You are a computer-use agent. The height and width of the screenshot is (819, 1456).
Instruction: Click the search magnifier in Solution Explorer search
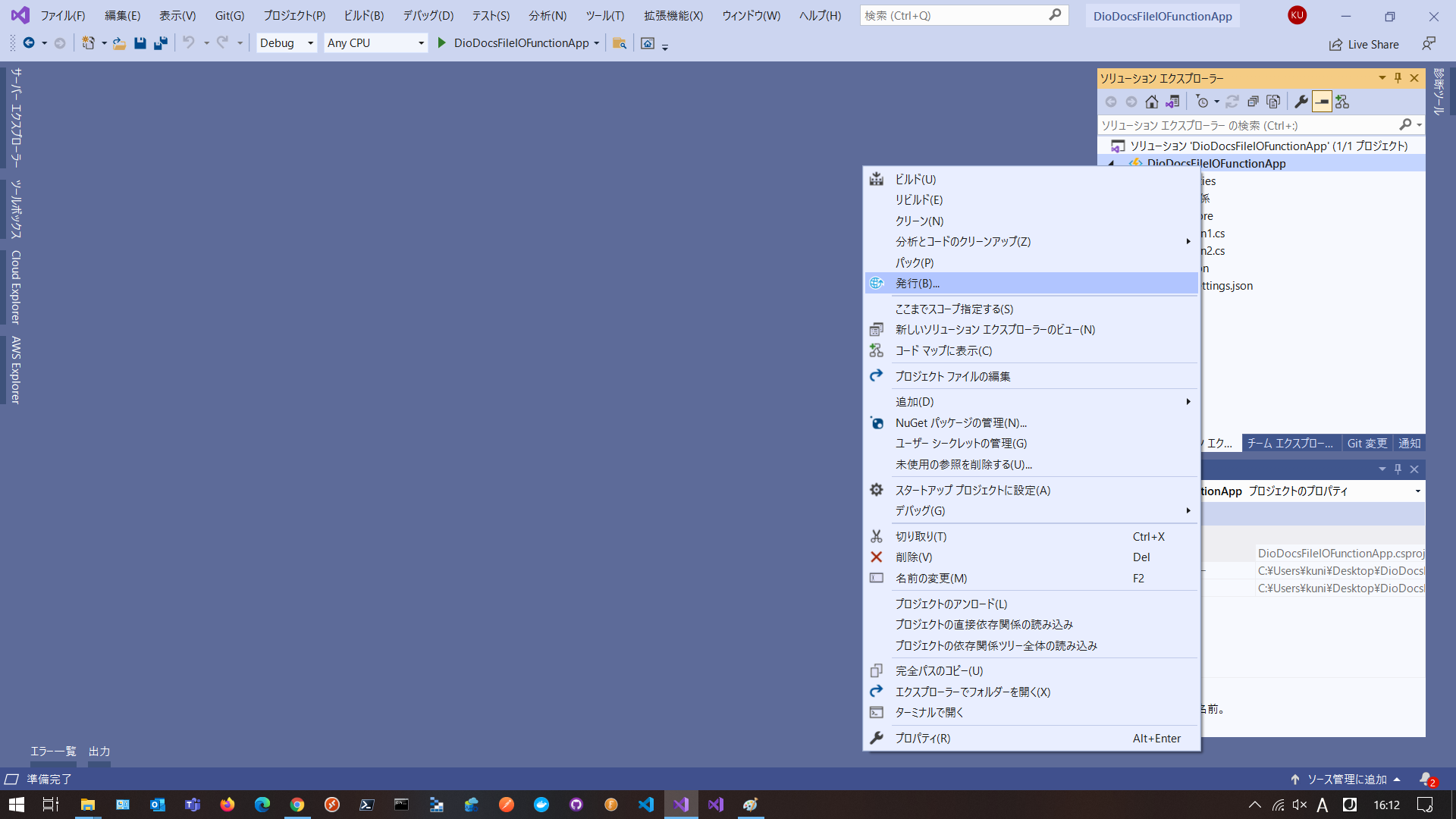point(1405,124)
